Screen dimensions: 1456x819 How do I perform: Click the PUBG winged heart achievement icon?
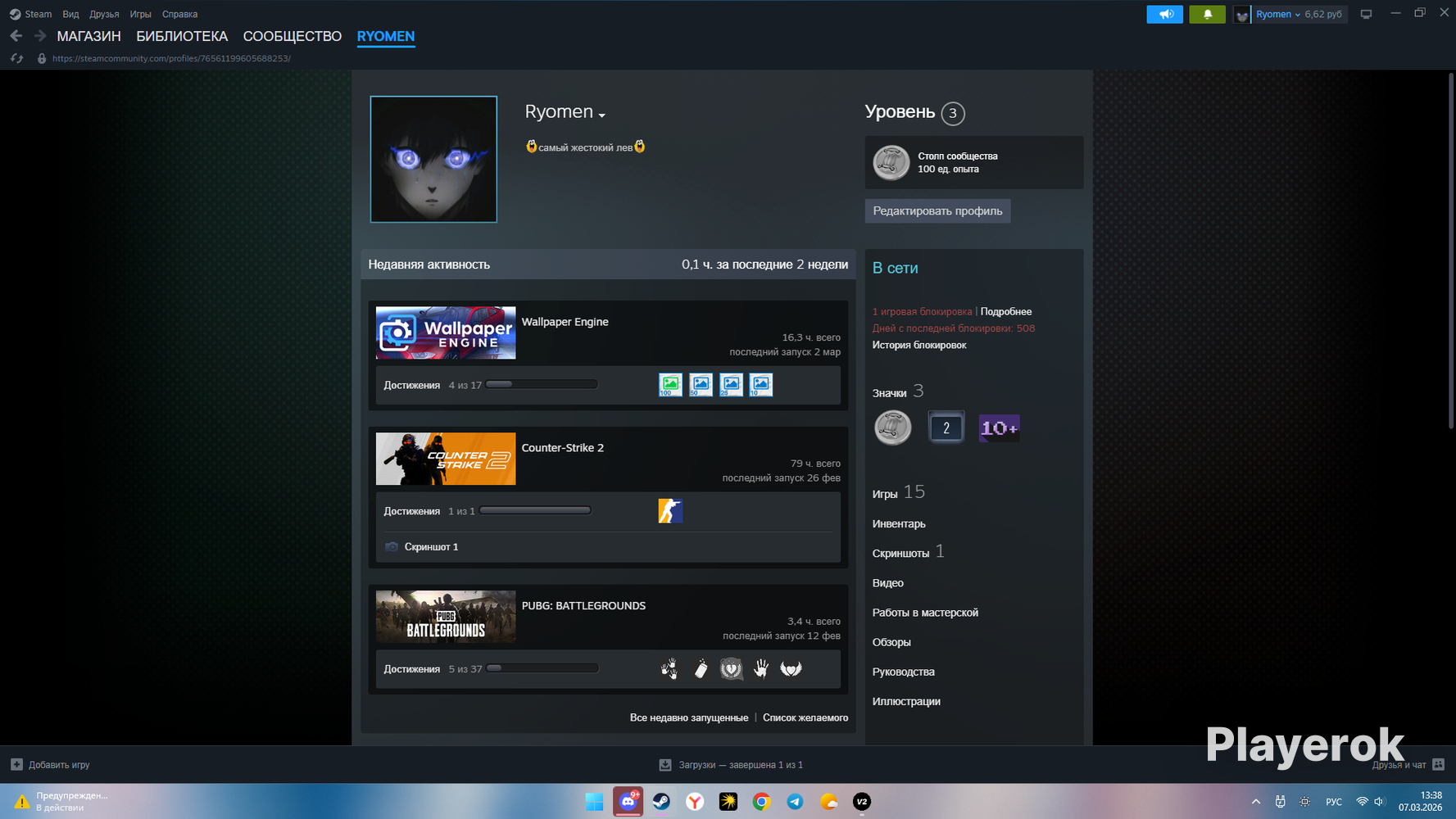(x=791, y=669)
